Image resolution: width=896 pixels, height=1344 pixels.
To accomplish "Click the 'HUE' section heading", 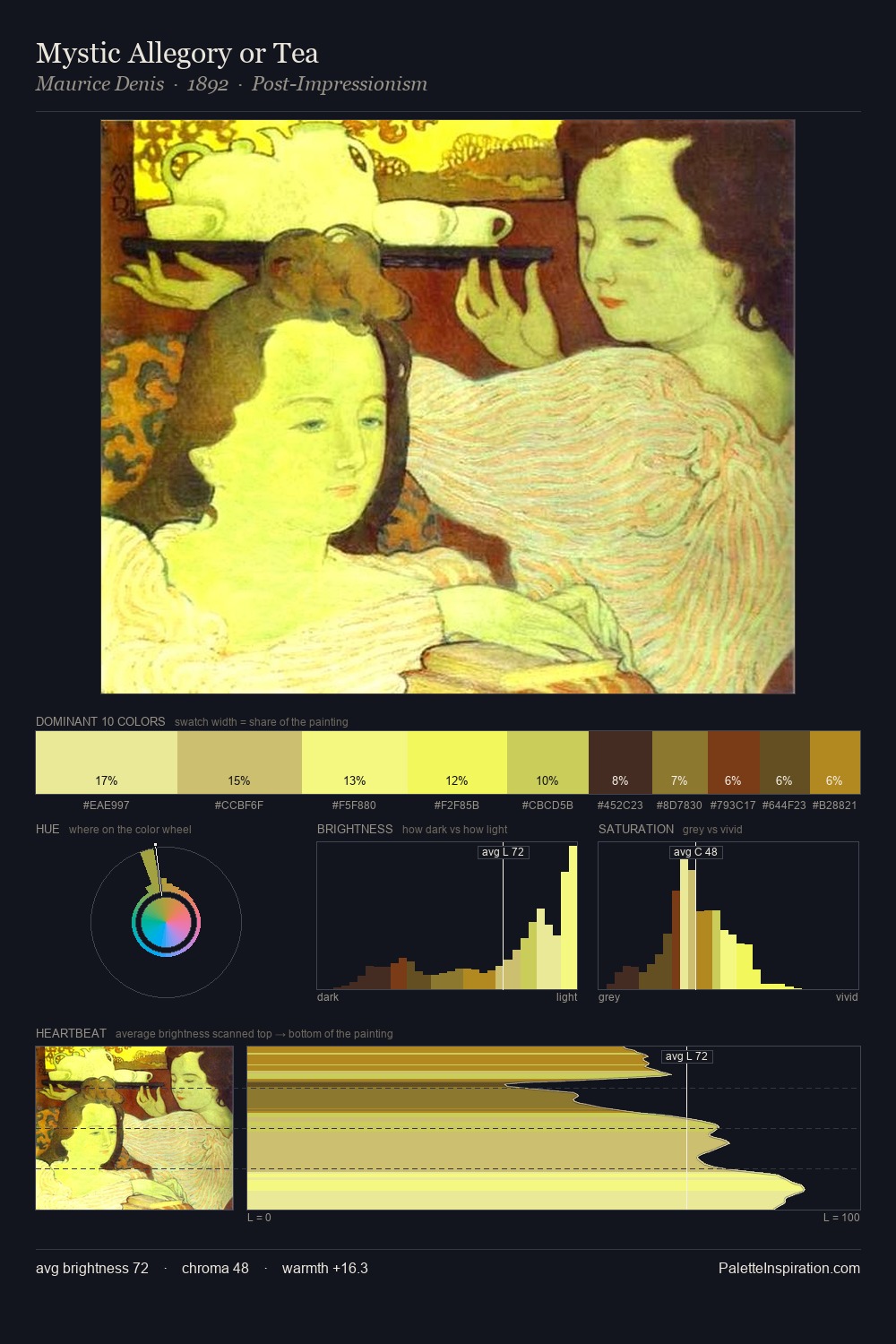I will click(47, 829).
